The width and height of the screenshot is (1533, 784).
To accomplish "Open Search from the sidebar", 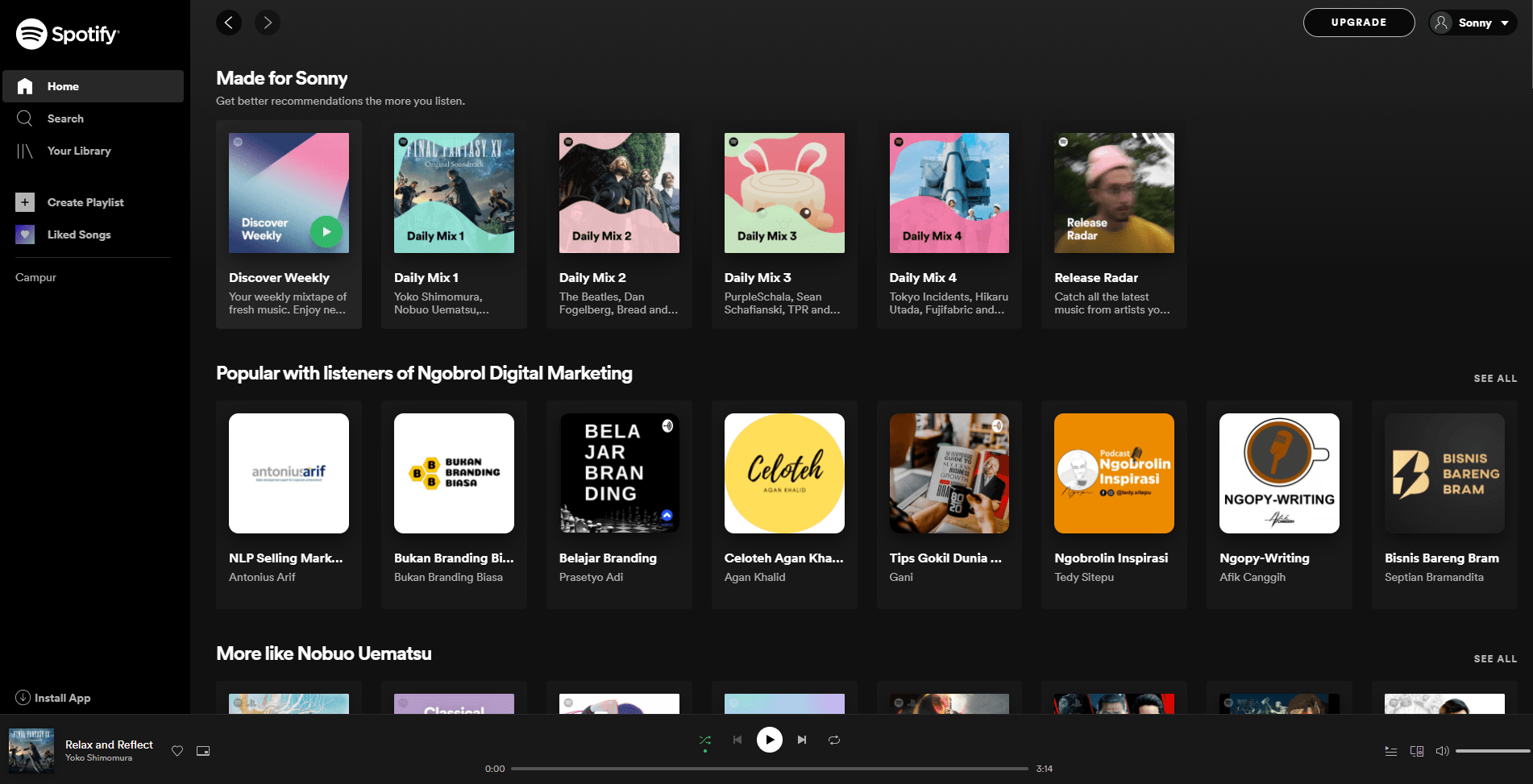I will point(93,118).
